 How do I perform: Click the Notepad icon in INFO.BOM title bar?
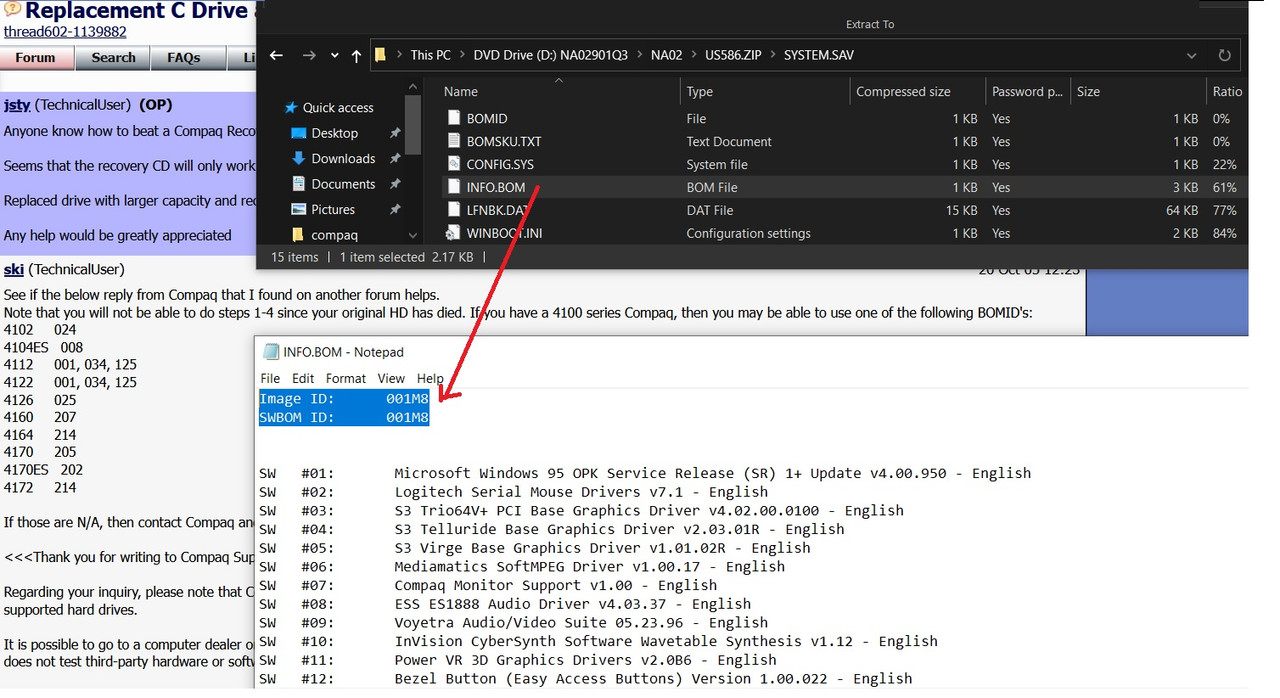(x=271, y=352)
